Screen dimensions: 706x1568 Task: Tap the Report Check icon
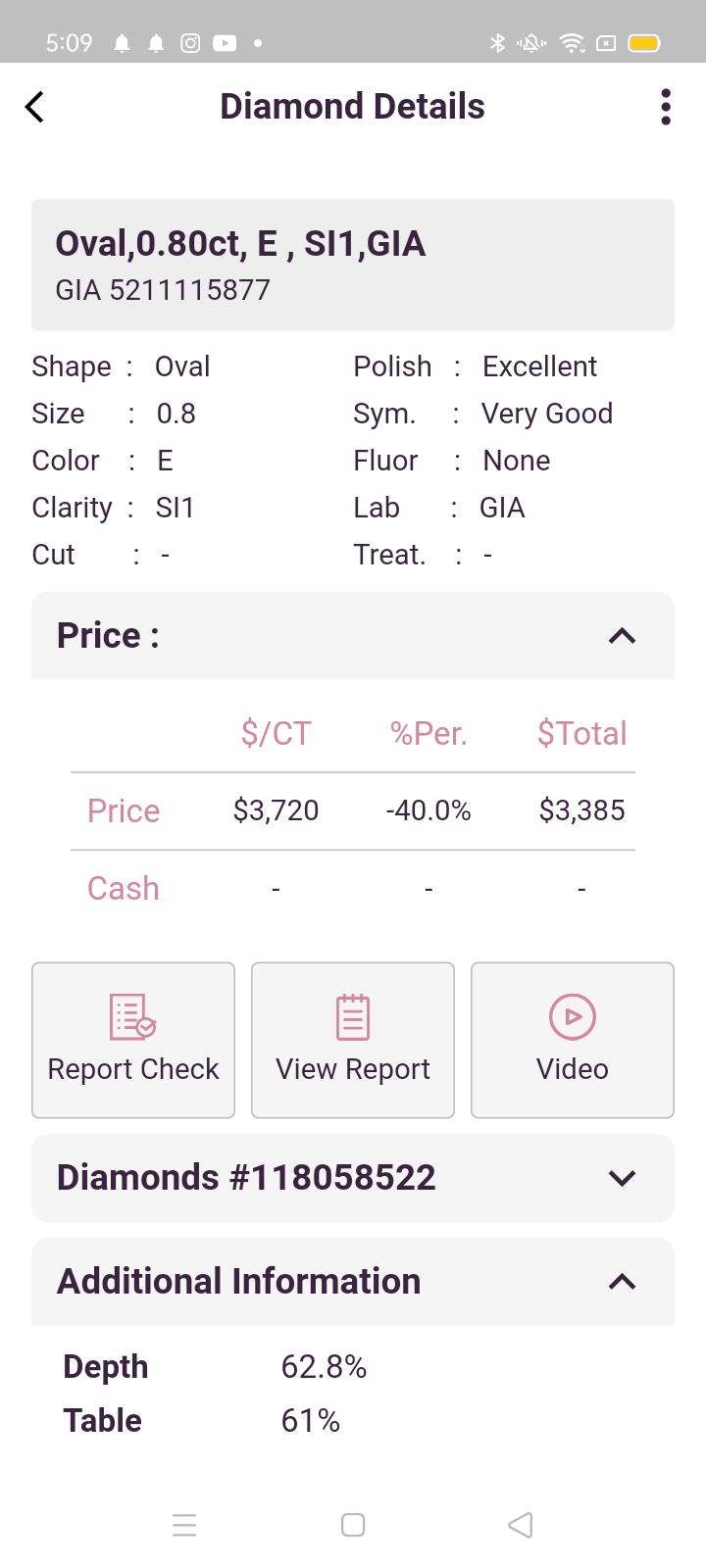pos(132,1016)
